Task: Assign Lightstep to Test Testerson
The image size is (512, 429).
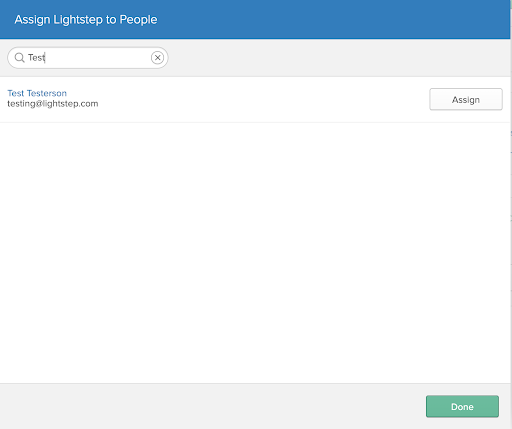Action: coord(466,99)
